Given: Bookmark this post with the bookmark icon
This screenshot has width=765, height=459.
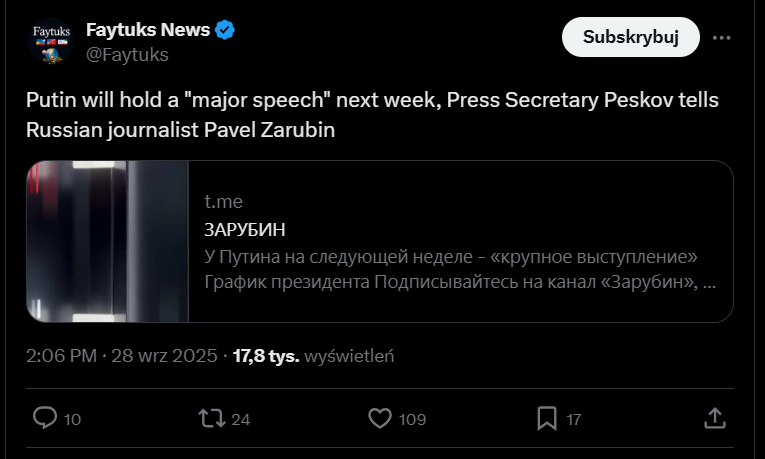Looking at the screenshot, I should coord(547,419).
